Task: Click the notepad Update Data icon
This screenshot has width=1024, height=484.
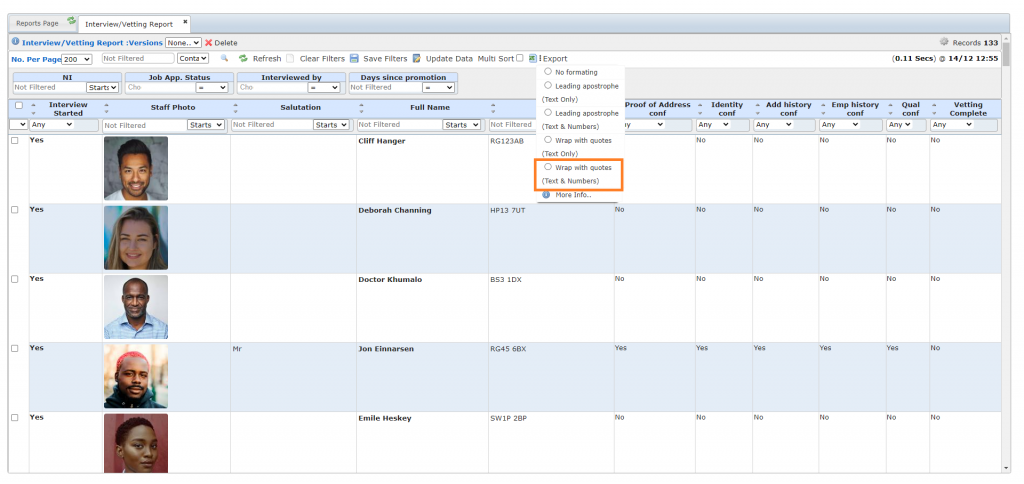Action: pyautogui.click(x=417, y=58)
